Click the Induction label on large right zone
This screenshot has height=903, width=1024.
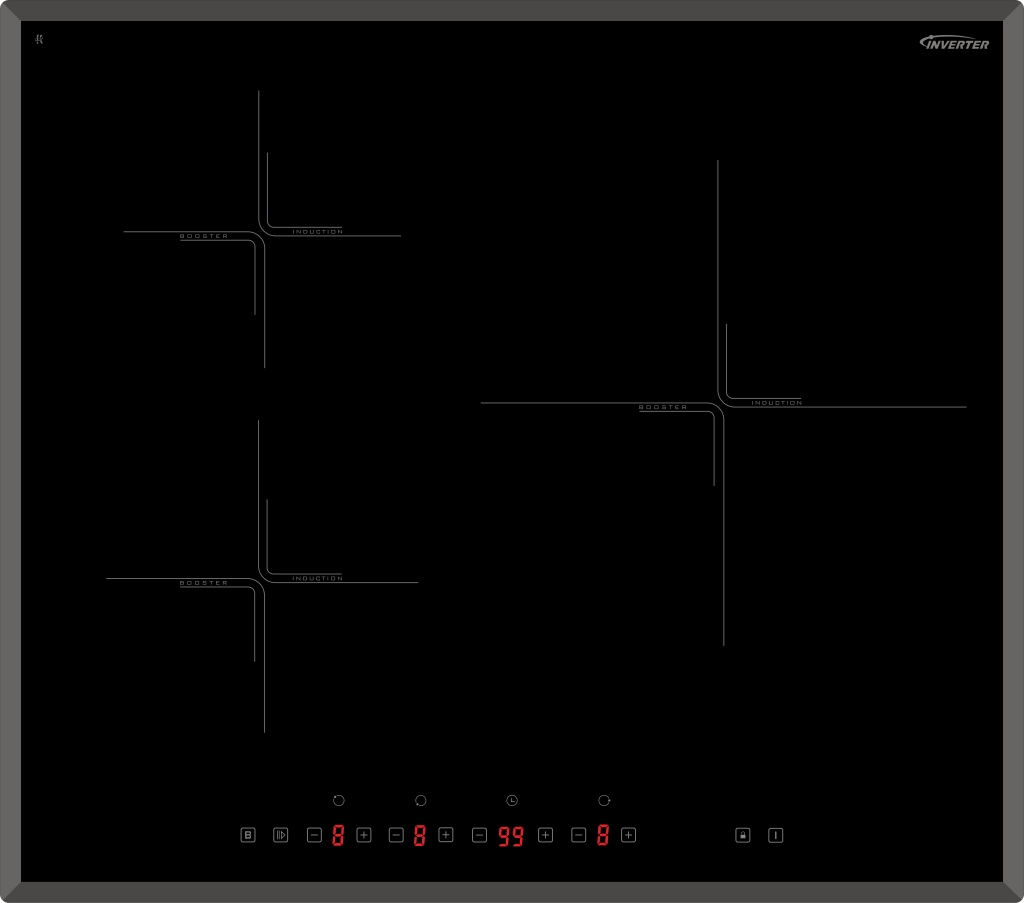(777, 403)
